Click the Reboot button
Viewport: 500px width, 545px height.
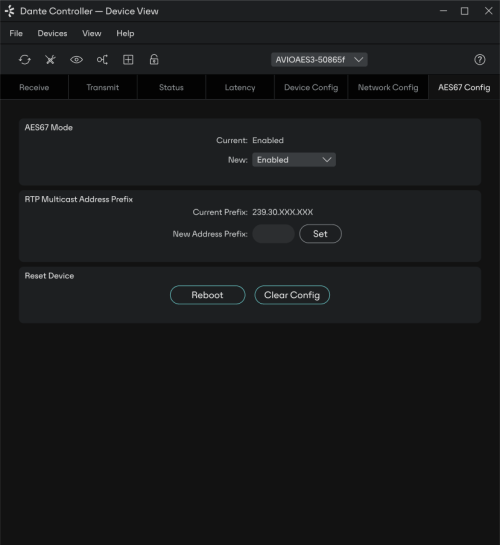pos(207,295)
